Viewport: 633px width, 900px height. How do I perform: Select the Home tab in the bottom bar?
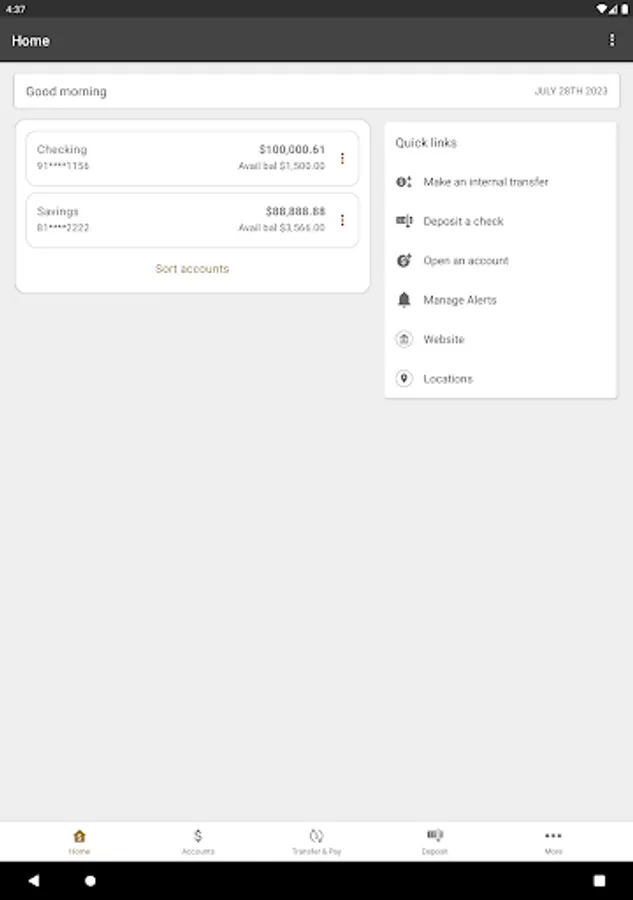79,841
